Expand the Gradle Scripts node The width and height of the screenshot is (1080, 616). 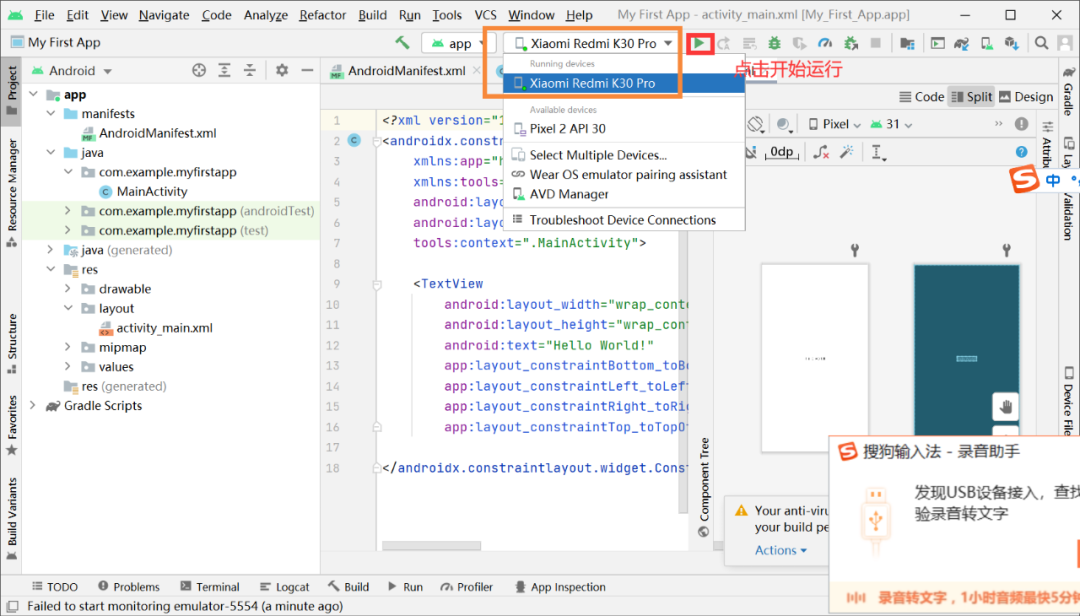[33, 406]
